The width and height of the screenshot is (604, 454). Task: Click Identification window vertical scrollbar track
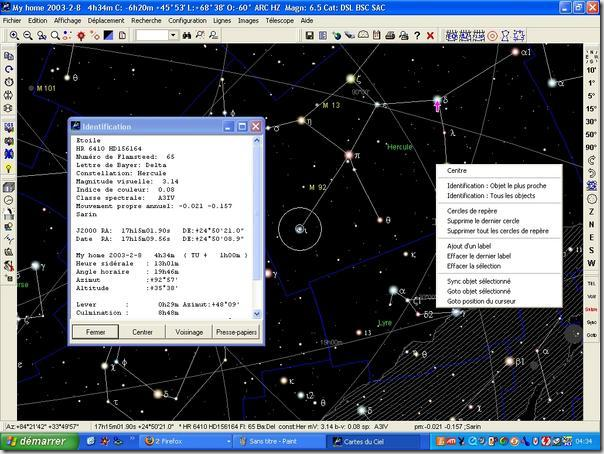pyautogui.click(x=257, y=227)
